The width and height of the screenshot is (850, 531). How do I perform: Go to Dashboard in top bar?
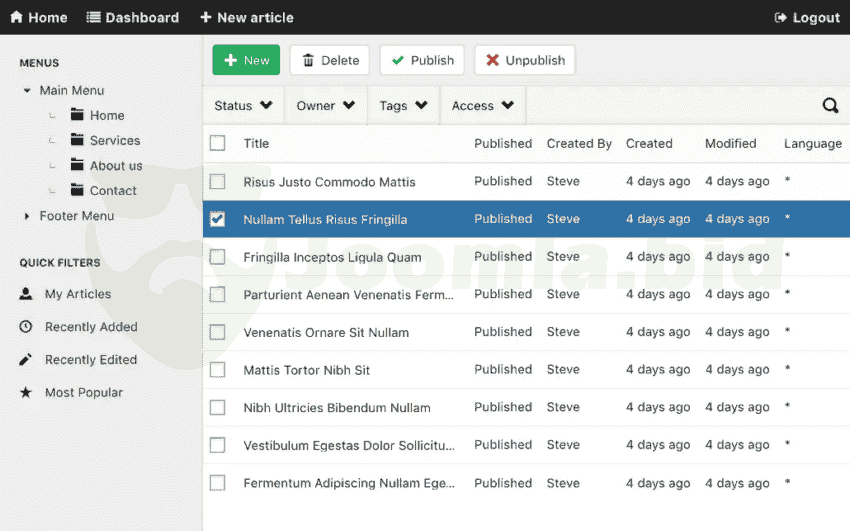(x=132, y=18)
